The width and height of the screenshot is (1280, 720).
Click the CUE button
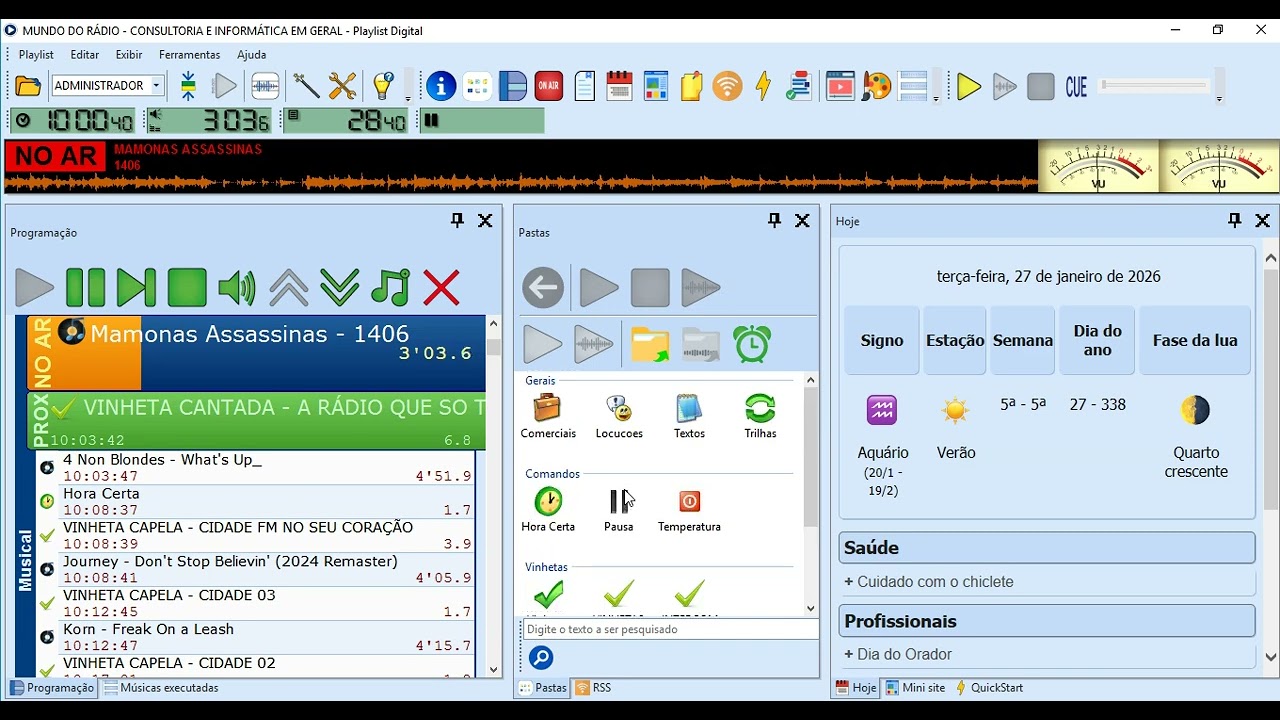pos(1076,87)
